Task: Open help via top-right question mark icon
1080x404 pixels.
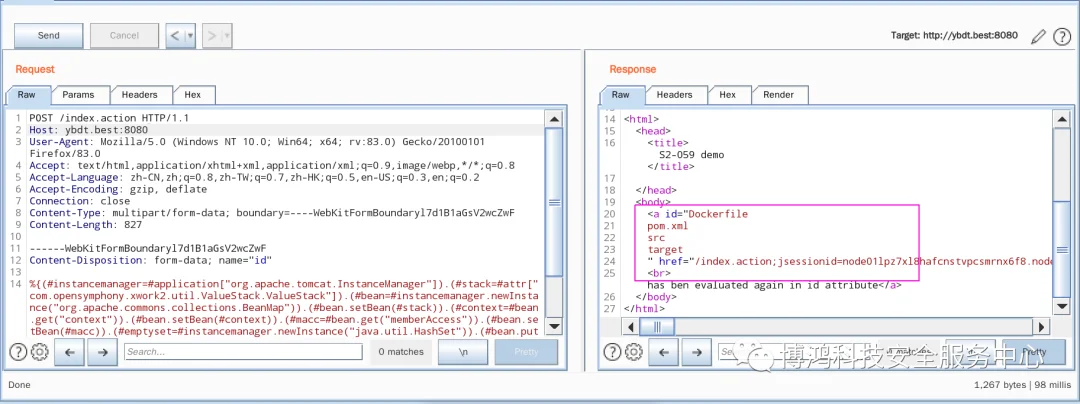Action: [1062, 37]
